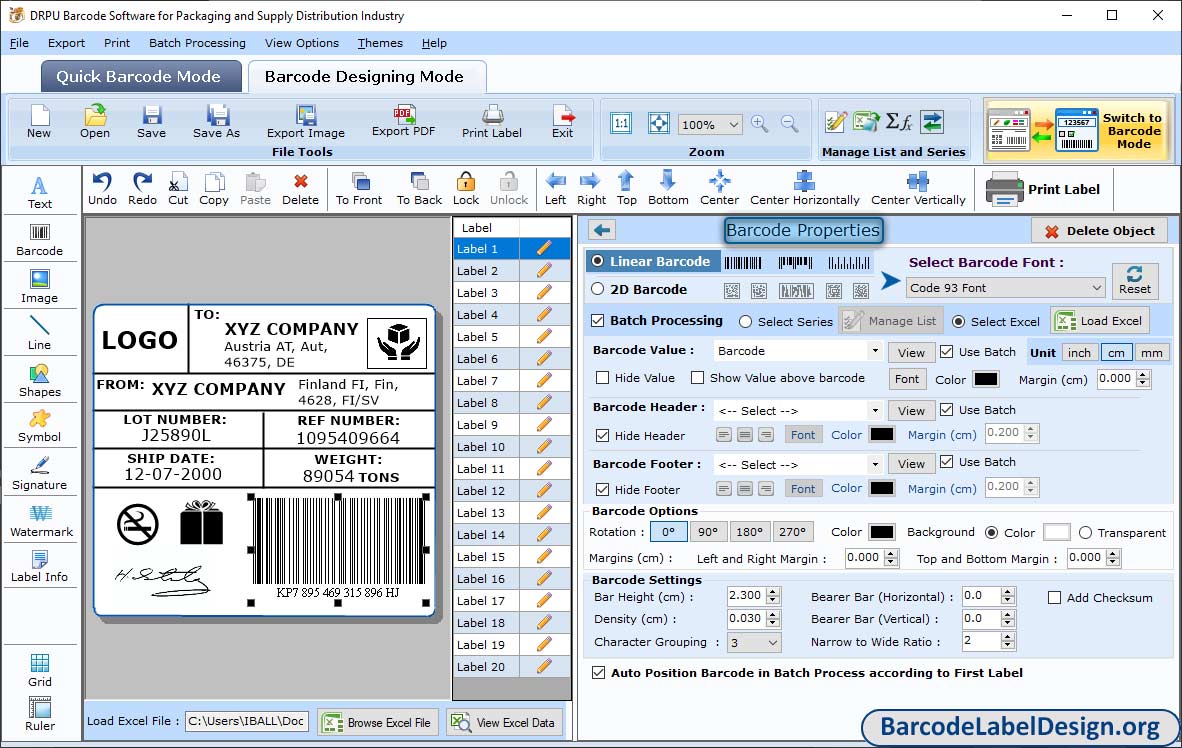Click Export Image tool
Viewport: 1182px width, 748px height.
(305, 122)
